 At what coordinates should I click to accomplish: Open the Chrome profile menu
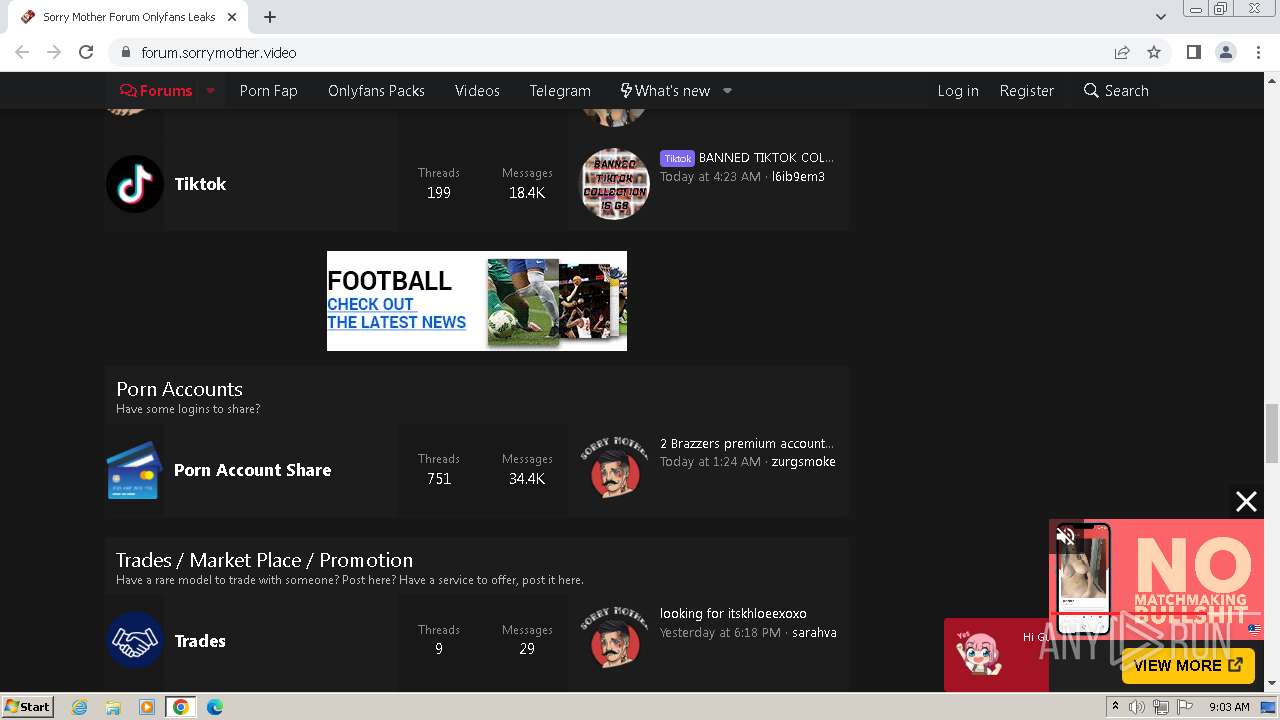click(1226, 52)
